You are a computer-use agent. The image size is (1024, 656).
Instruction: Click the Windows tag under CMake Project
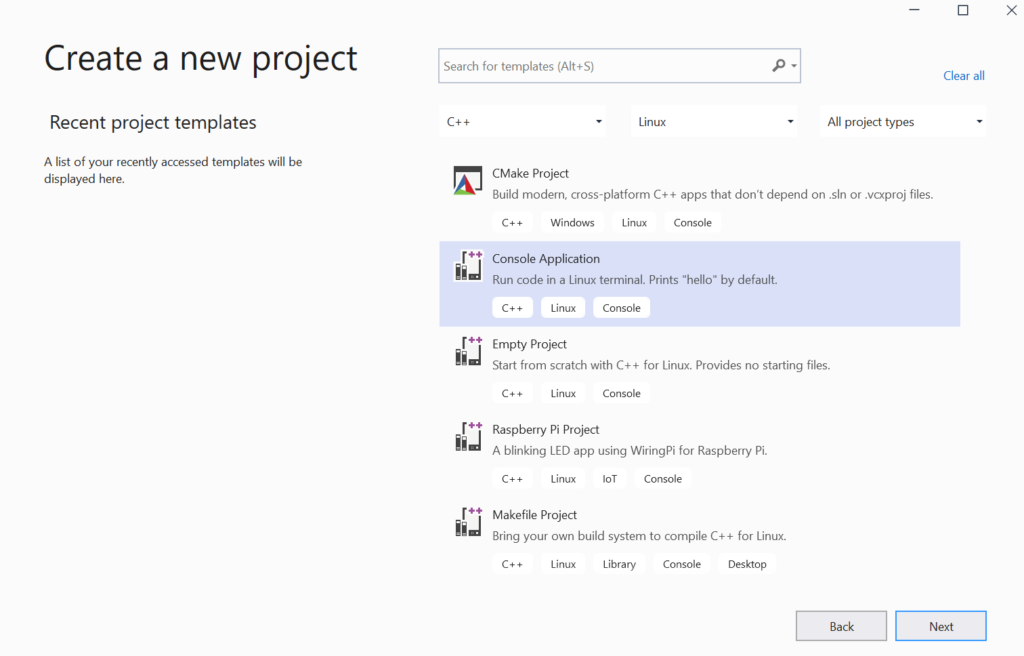(571, 222)
